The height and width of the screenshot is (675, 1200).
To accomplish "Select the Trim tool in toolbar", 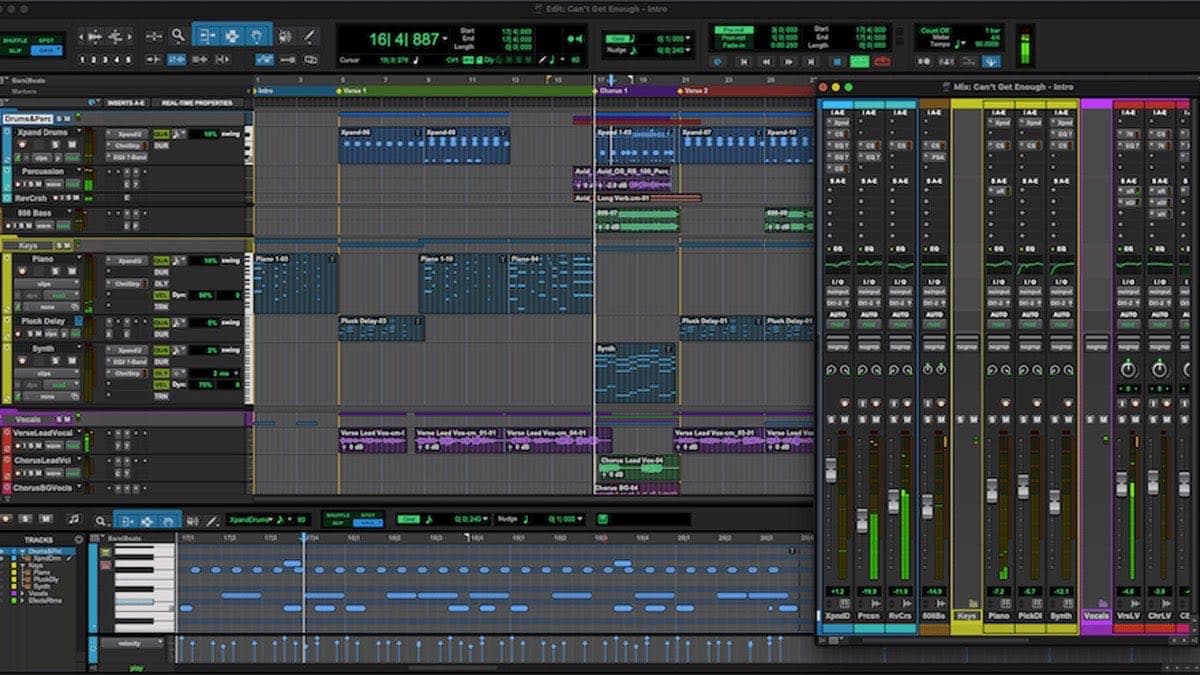I will [x=208, y=36].
